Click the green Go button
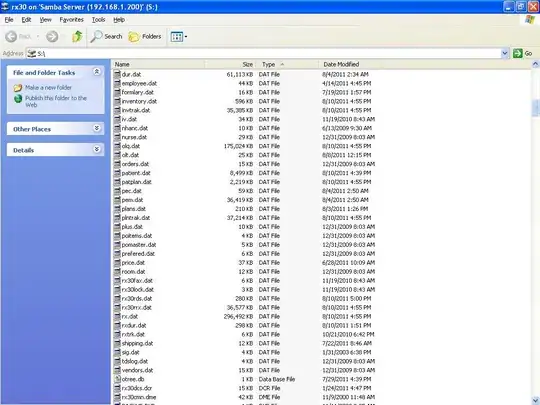Screen dimensions: 540x405 (523, 53)
